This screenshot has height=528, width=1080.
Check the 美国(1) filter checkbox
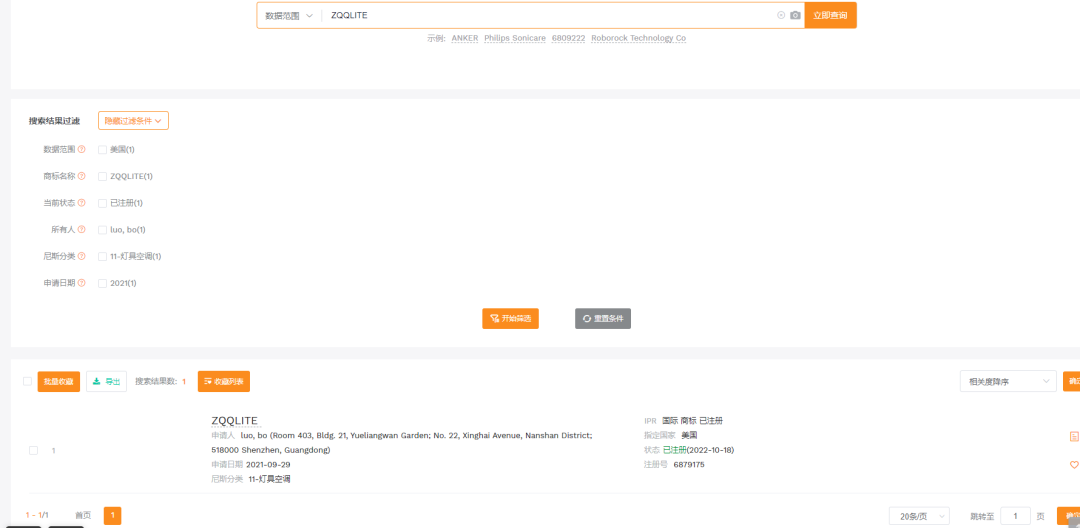pos(102,149)
